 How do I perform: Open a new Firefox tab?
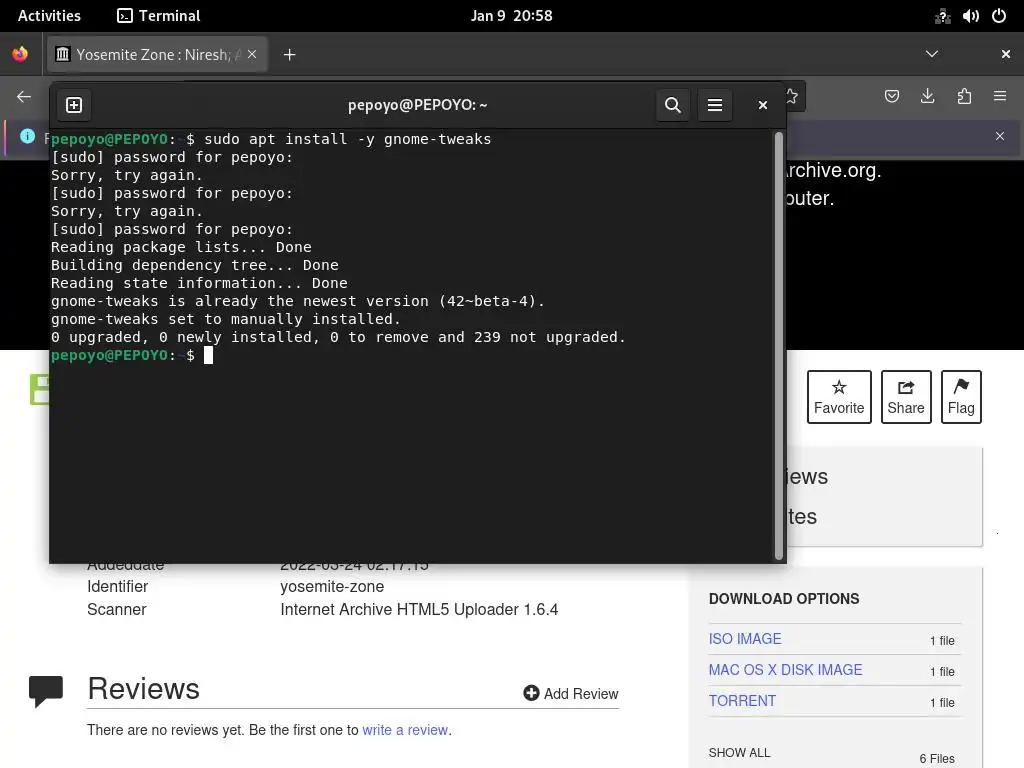[x=289, y=54]
